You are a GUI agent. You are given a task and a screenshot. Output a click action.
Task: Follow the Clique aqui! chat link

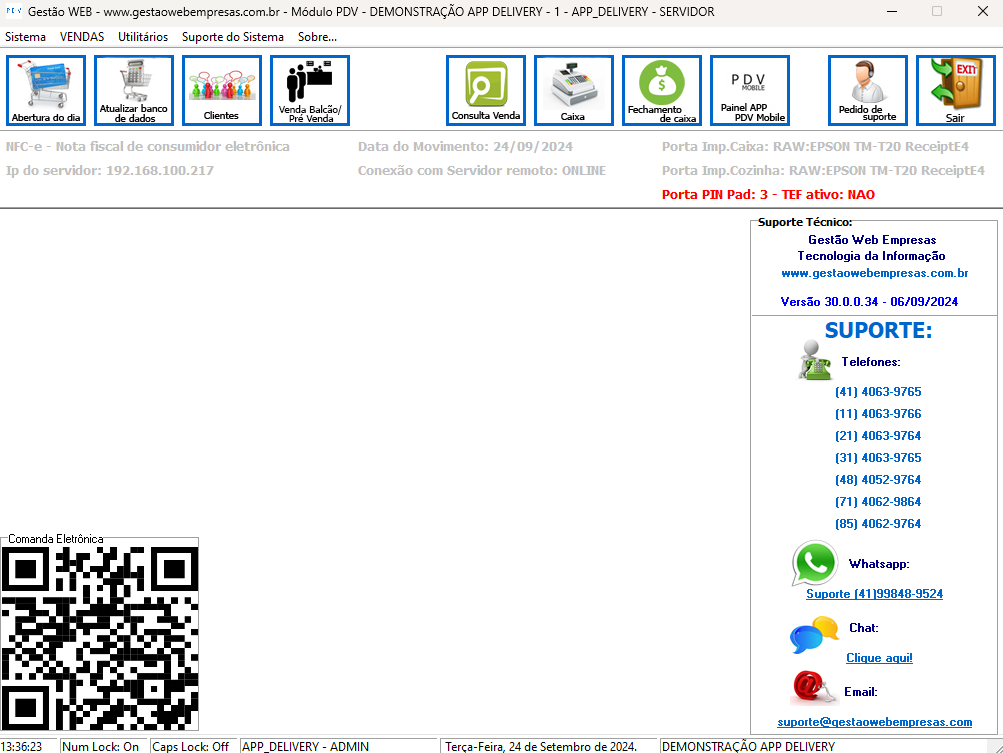880,658
